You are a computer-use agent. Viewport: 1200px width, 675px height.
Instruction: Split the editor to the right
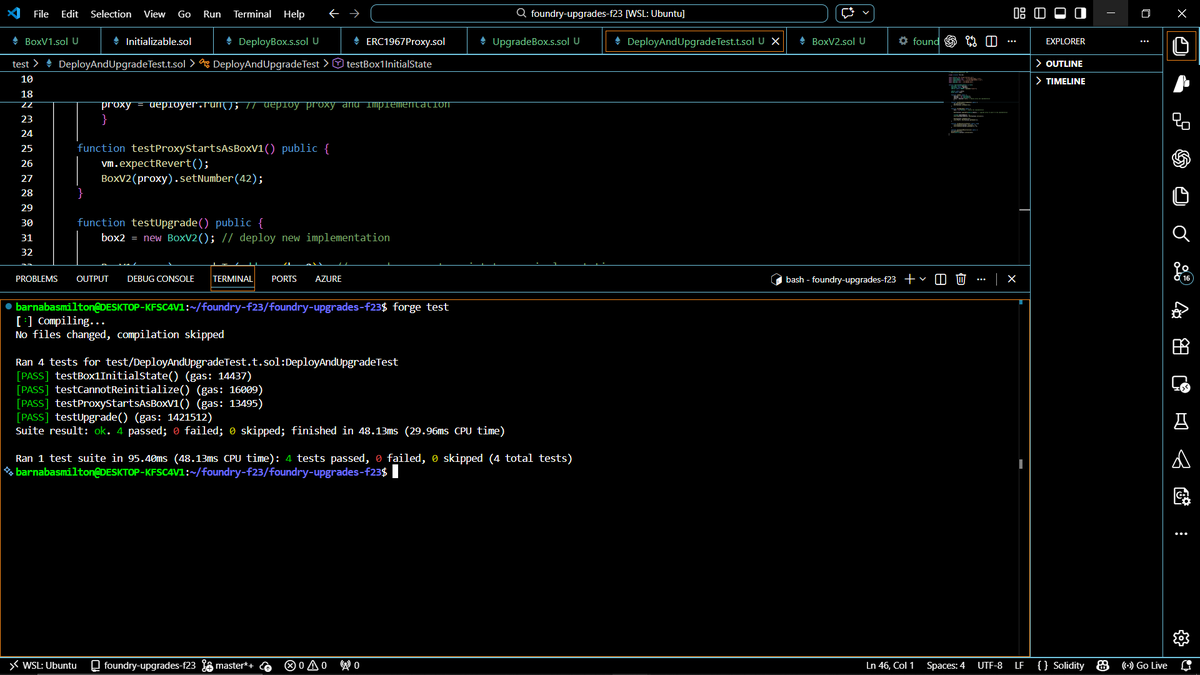point(991,41)
